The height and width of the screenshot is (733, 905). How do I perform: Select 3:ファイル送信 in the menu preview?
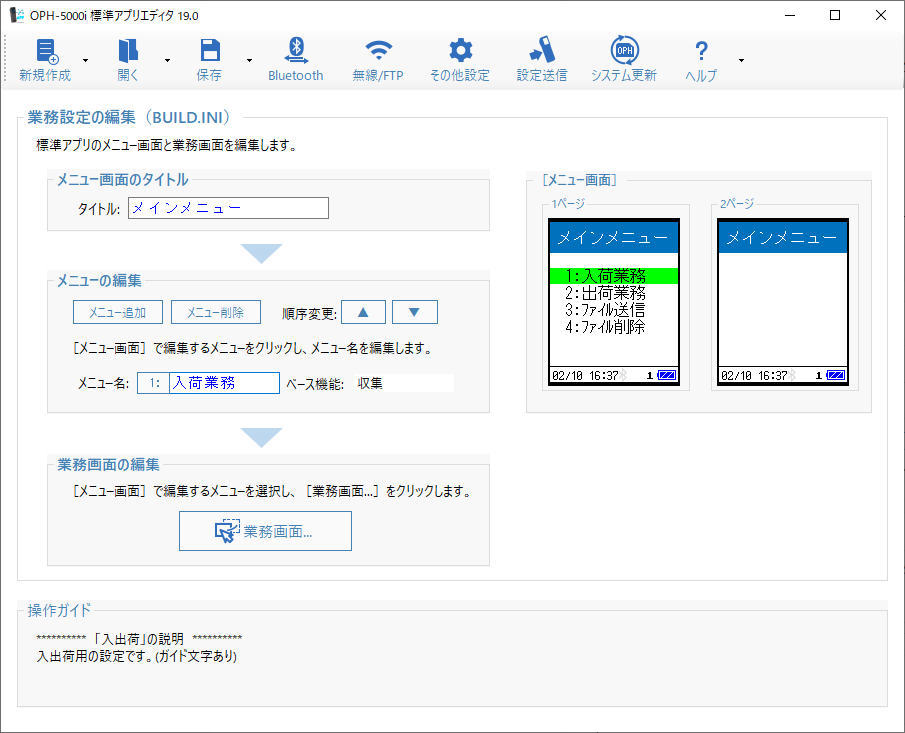[604, 310]
